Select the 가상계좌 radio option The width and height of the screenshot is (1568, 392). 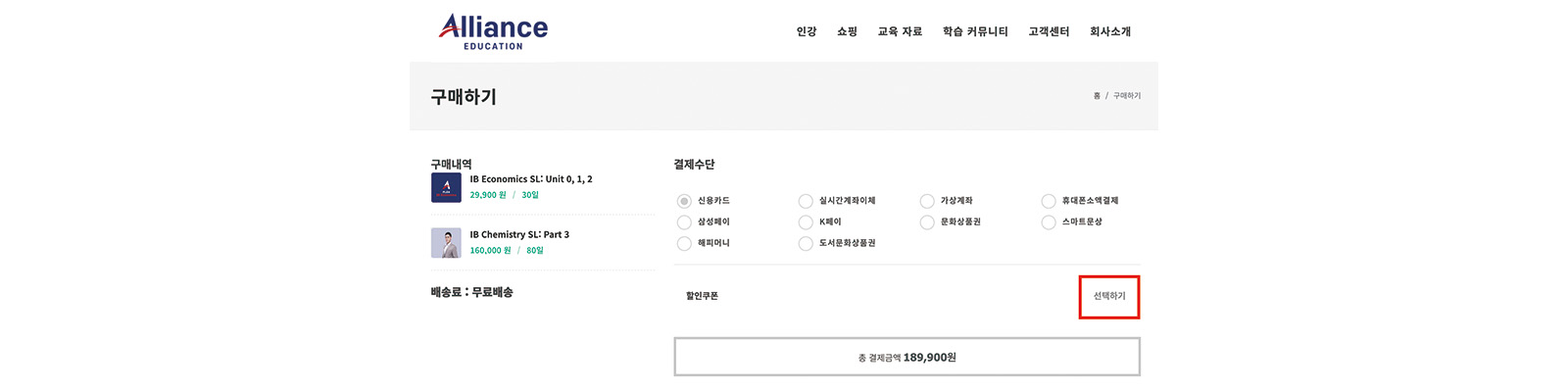(x=927, y=201)
